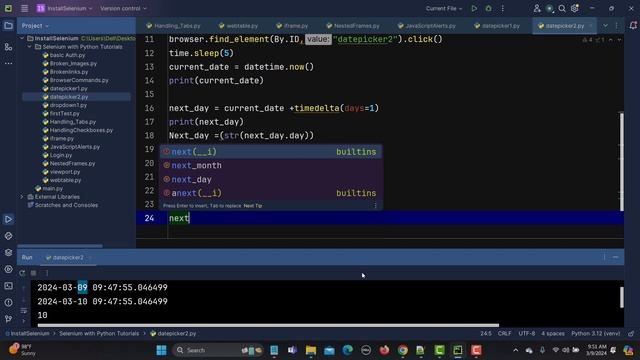Click editor vertical scrollbar

(621, 162)
